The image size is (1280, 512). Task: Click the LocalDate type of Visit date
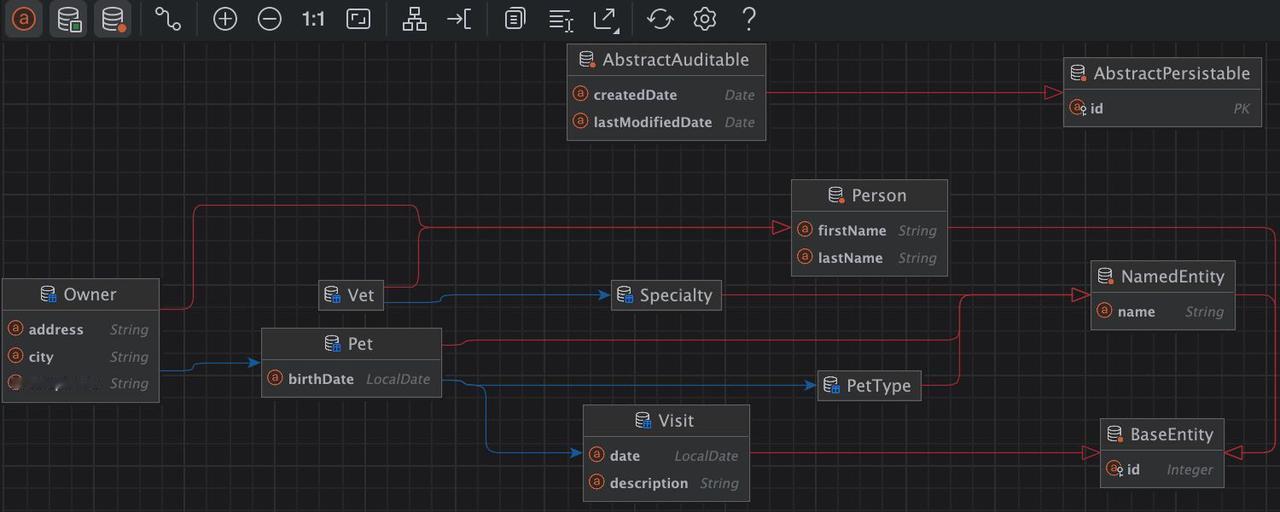coord(706,456)
